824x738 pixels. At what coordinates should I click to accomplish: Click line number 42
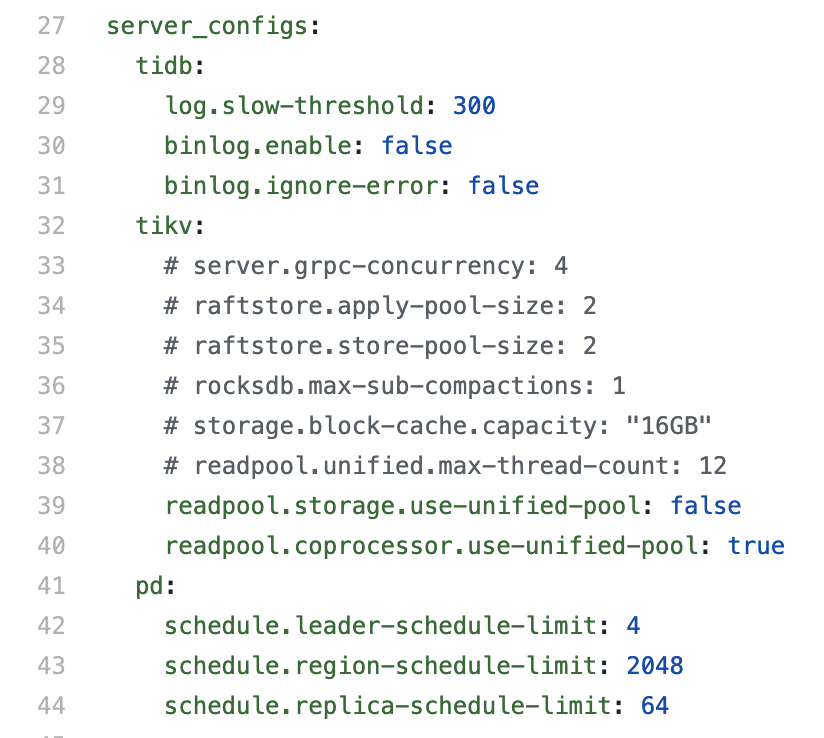pyautogui.click(x=52, y=625)
